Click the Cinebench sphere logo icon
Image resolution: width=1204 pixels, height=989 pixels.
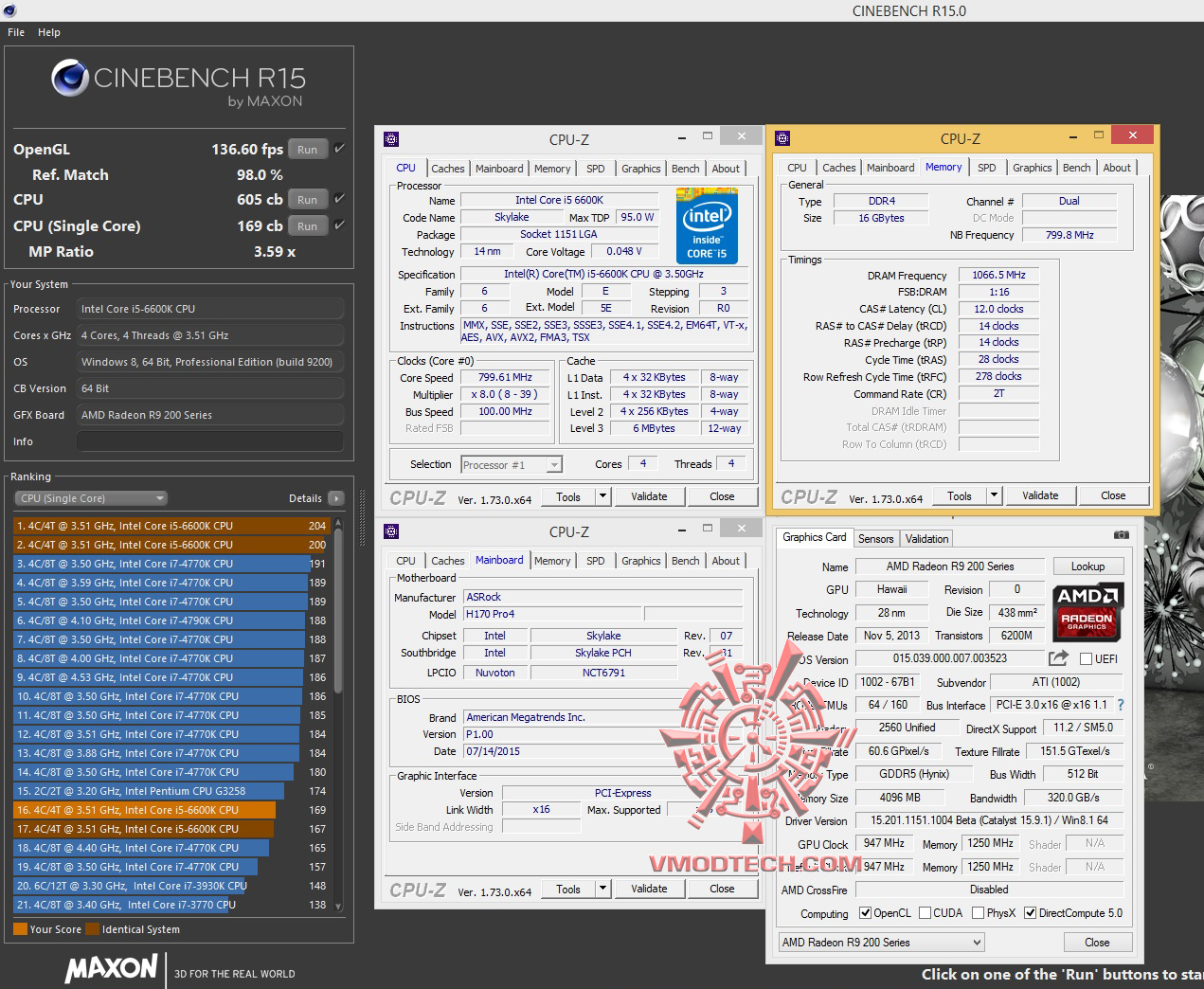pos(69,78)
